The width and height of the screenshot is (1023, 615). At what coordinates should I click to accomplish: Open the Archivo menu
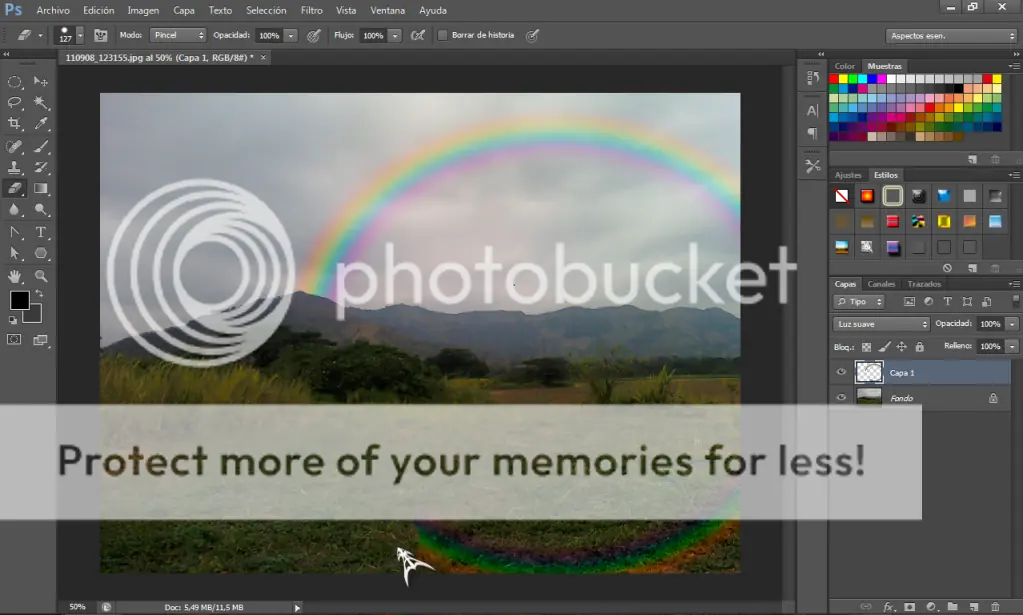[53, 10]
